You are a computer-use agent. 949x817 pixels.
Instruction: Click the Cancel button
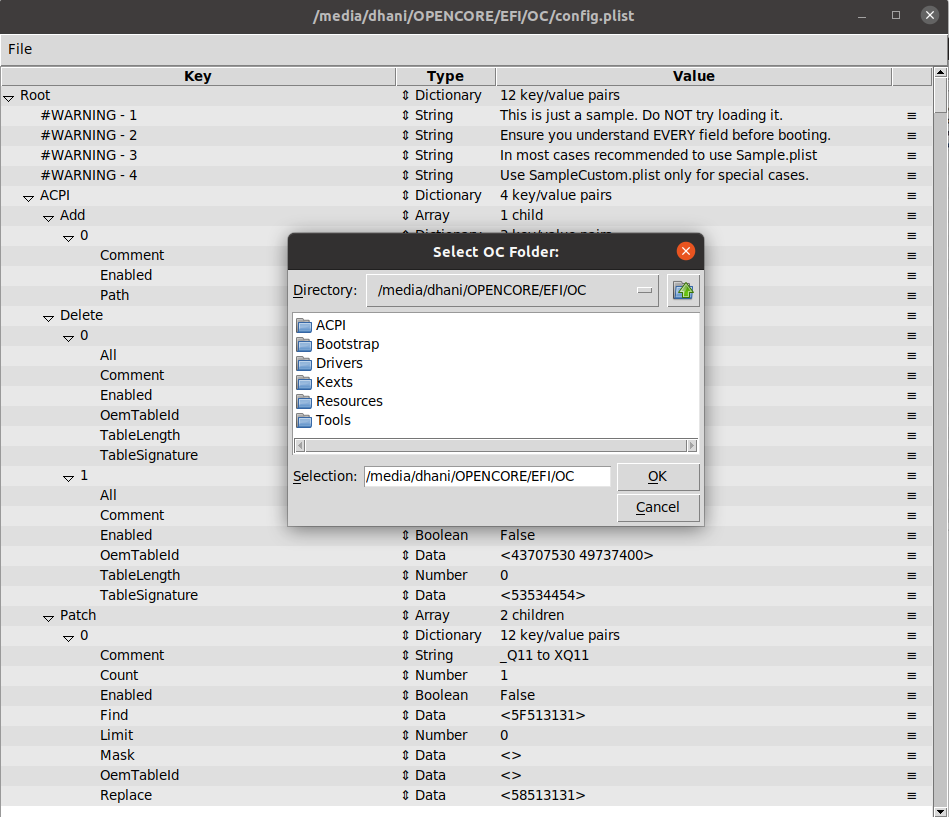pyautogui.click(x=658, y=508)
